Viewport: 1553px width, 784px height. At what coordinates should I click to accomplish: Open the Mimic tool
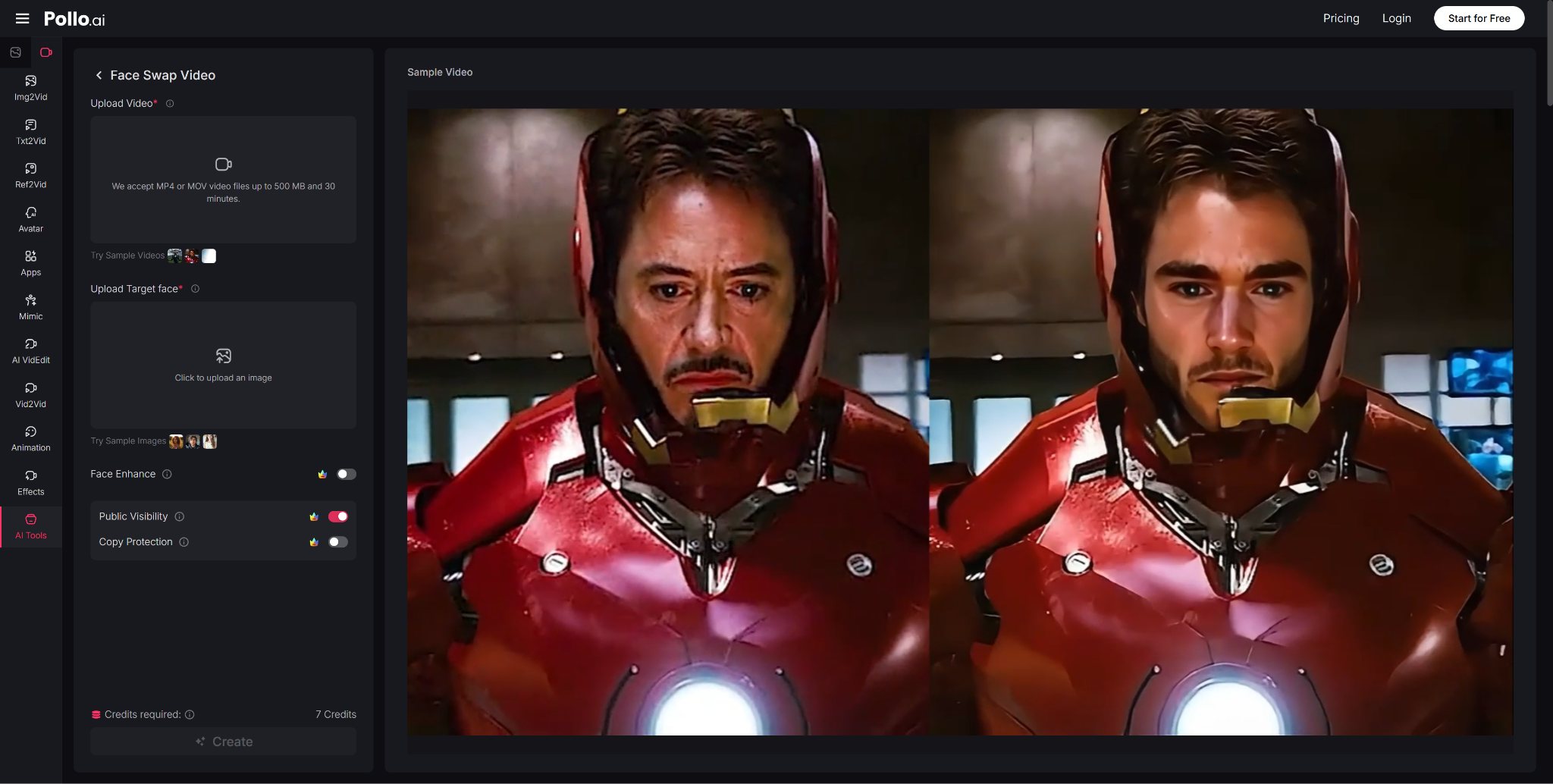31,308
